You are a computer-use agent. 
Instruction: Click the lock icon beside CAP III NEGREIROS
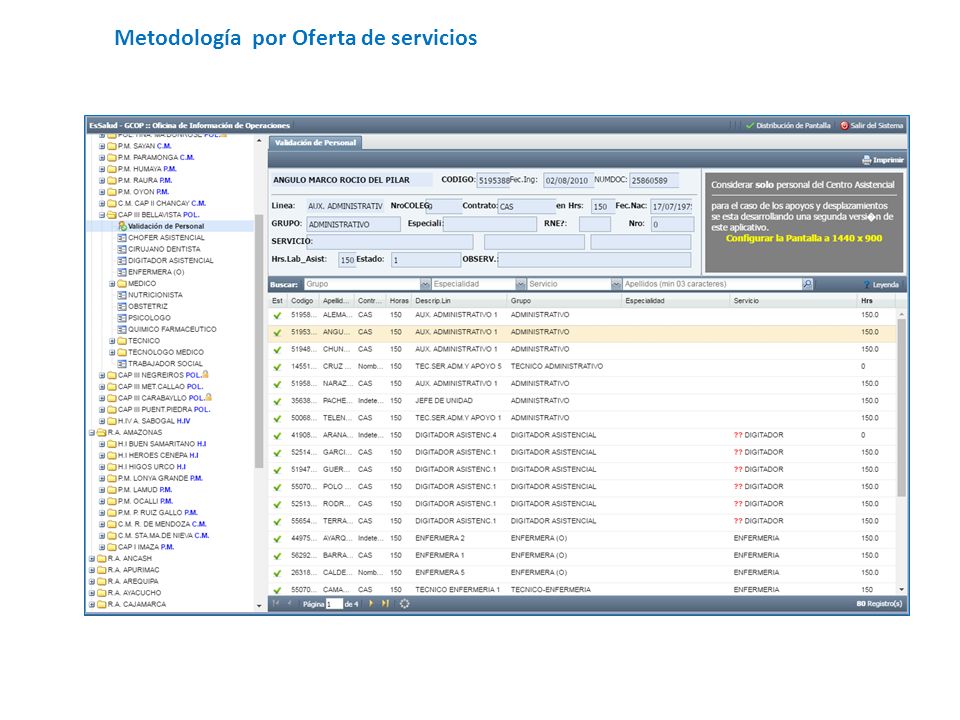pyautogui.click(x=205, y=374)
